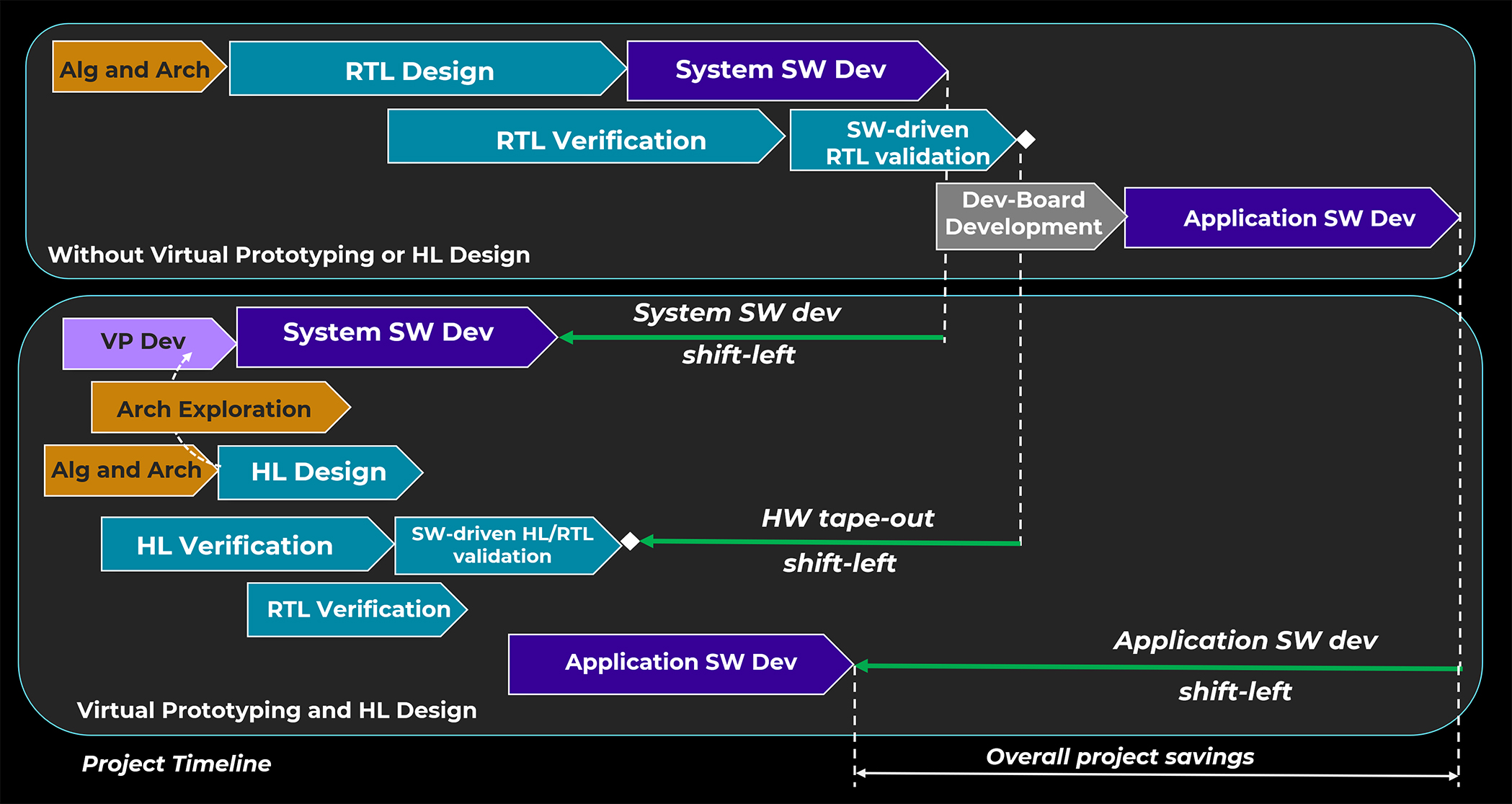This screenshot has width=1512, height=804.
Task: Click the top Alg and Arch block
Action: (x=135, y=67)
